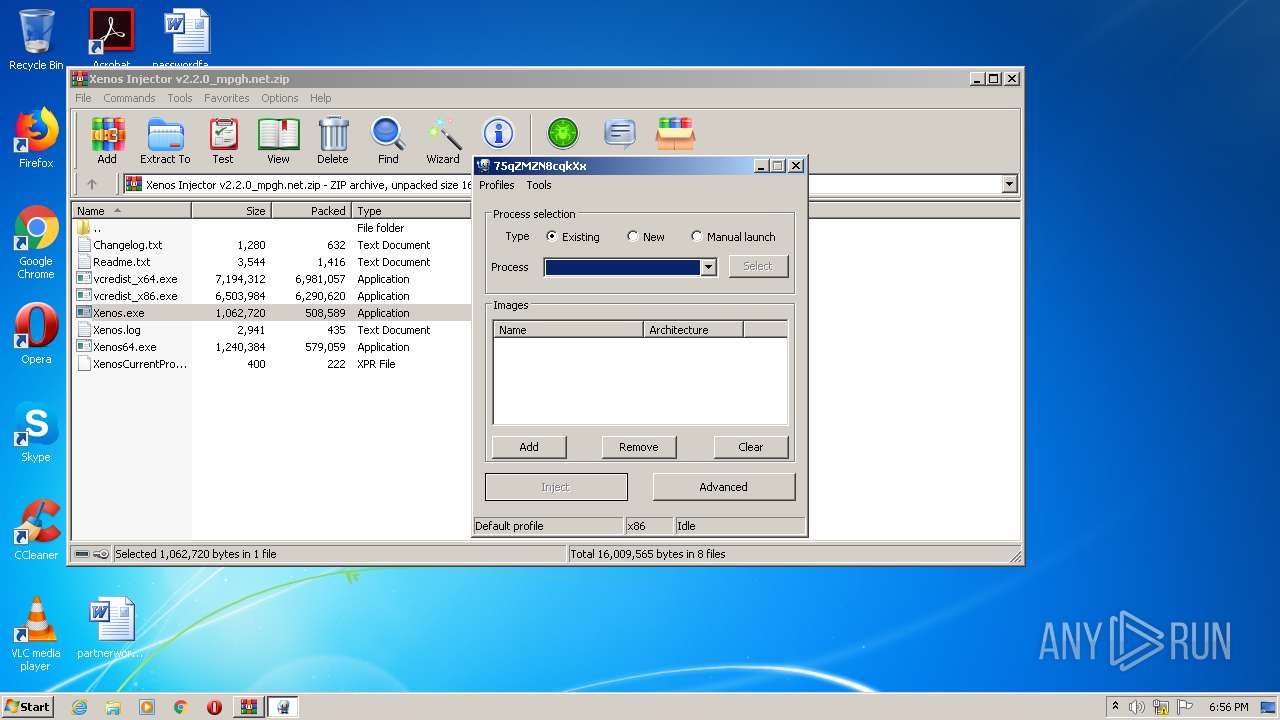
Task: Open the Help menu in WinRAR
Action: [x=320, y=98]
